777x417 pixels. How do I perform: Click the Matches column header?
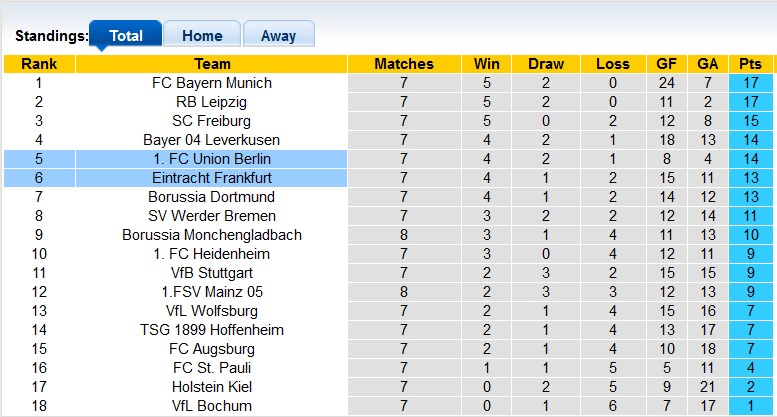point(404,64)
